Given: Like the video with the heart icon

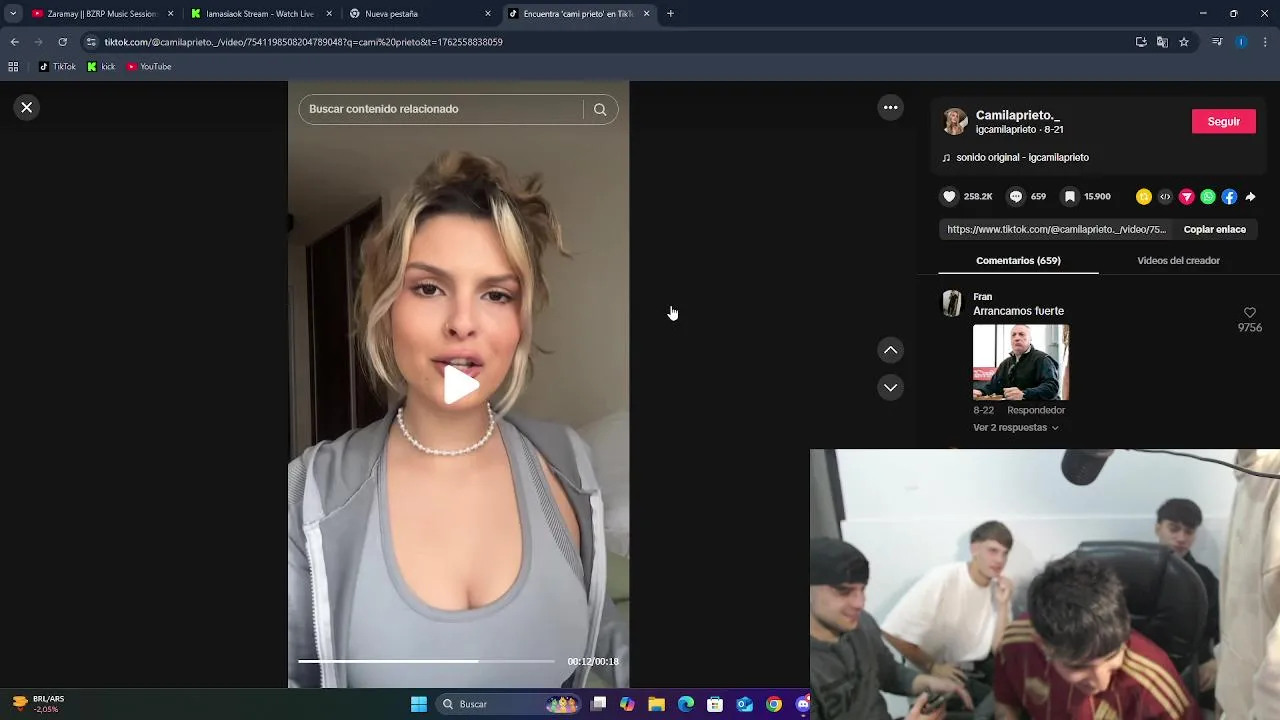Looking at the screenshot, I should (x=950, y=197).
